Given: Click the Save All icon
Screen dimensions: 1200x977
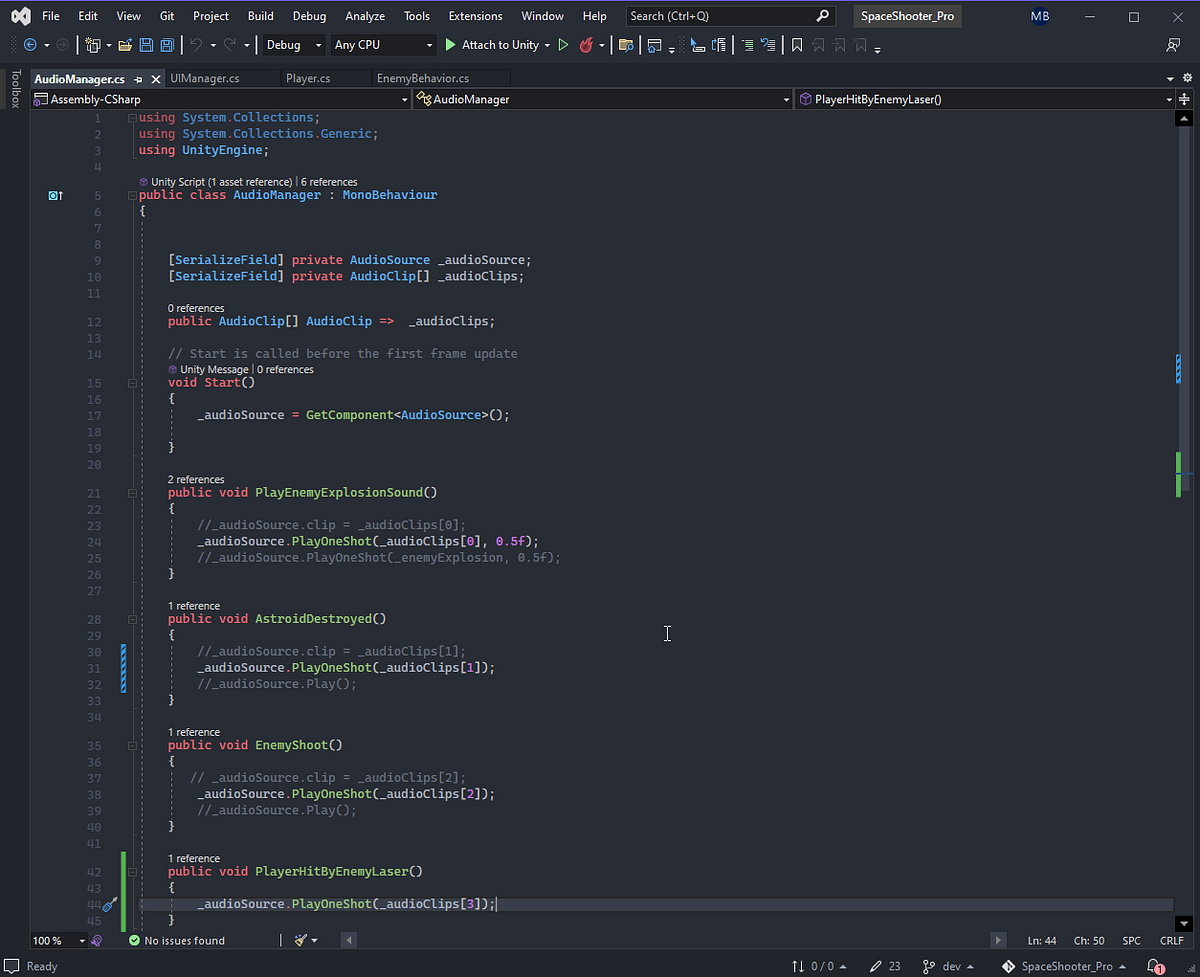Looking at the screenshot, I should pyautogui.click(x=167, y=45).
